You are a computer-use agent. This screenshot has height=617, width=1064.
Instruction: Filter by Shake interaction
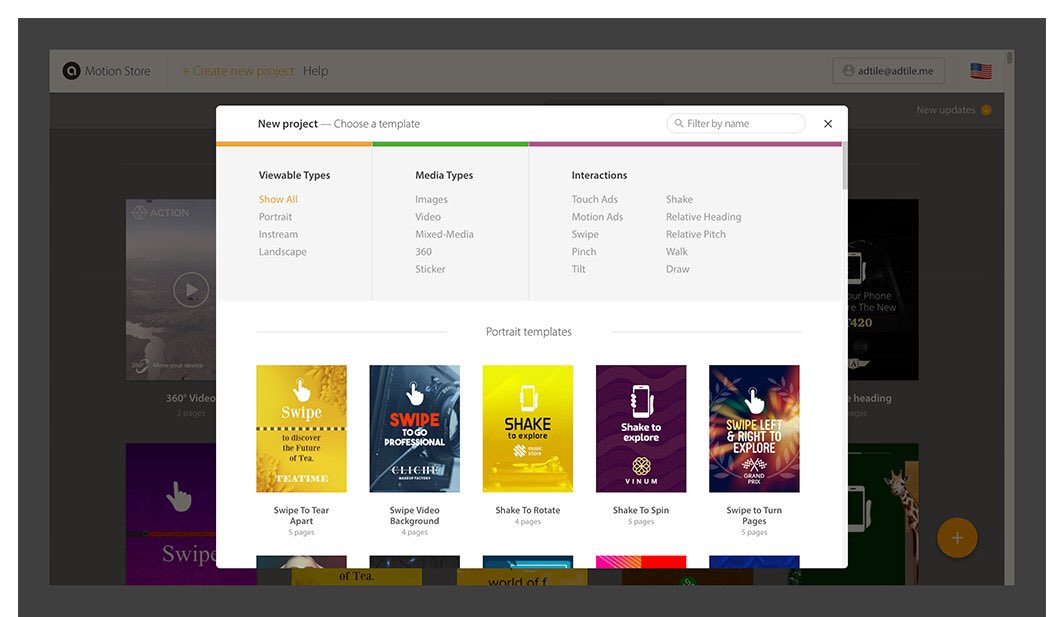[679, 199]
